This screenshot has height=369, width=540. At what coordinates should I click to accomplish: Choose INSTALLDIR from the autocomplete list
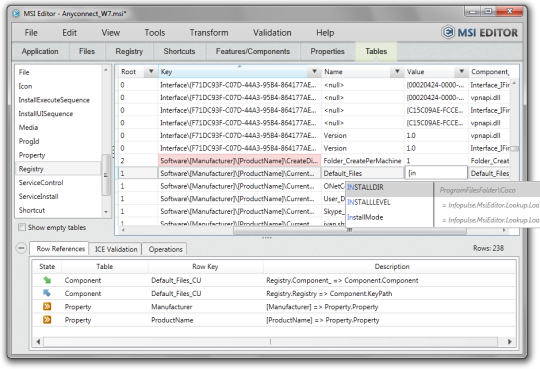(389, 187)
